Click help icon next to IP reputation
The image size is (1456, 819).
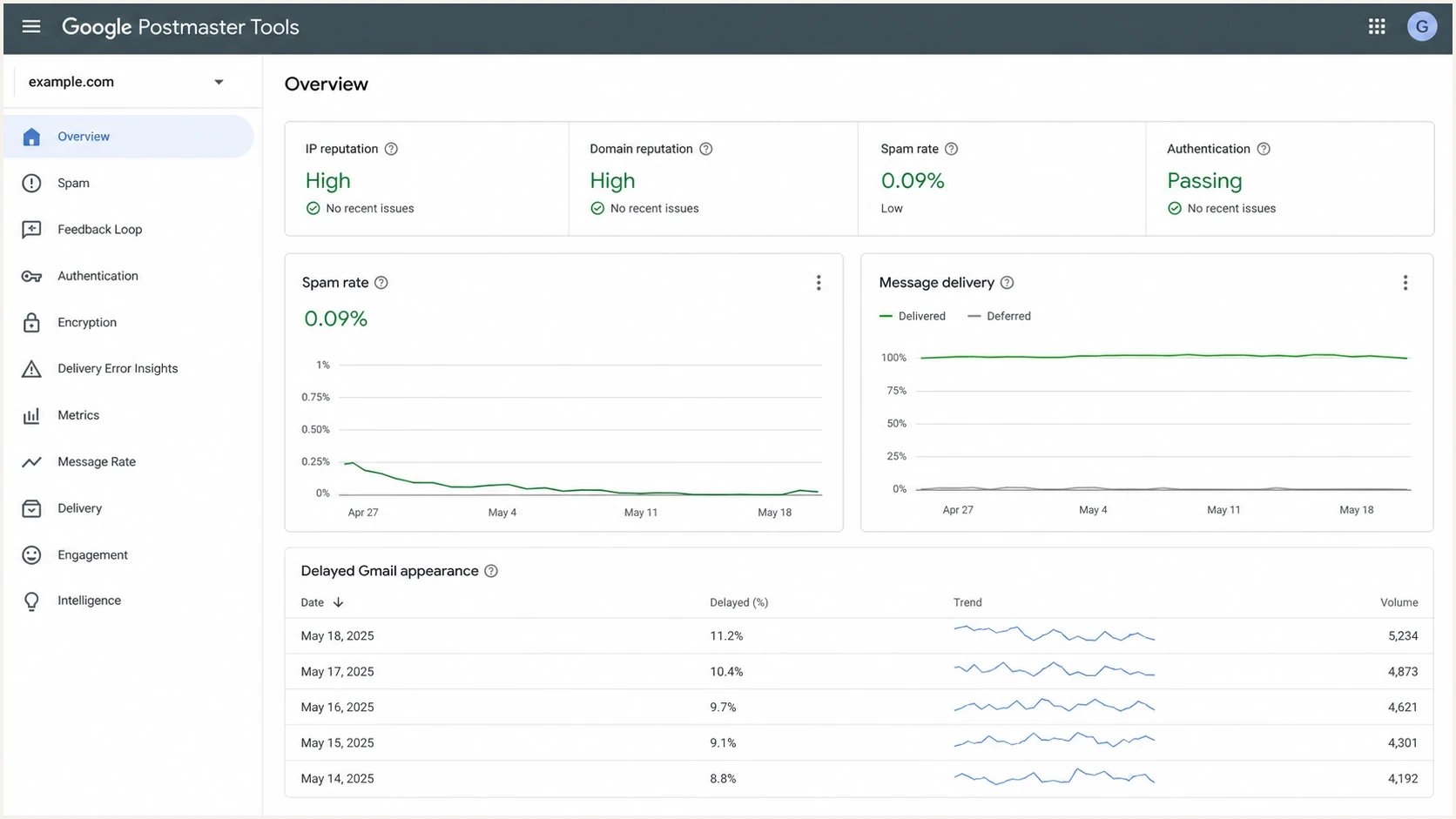(391, 149)
